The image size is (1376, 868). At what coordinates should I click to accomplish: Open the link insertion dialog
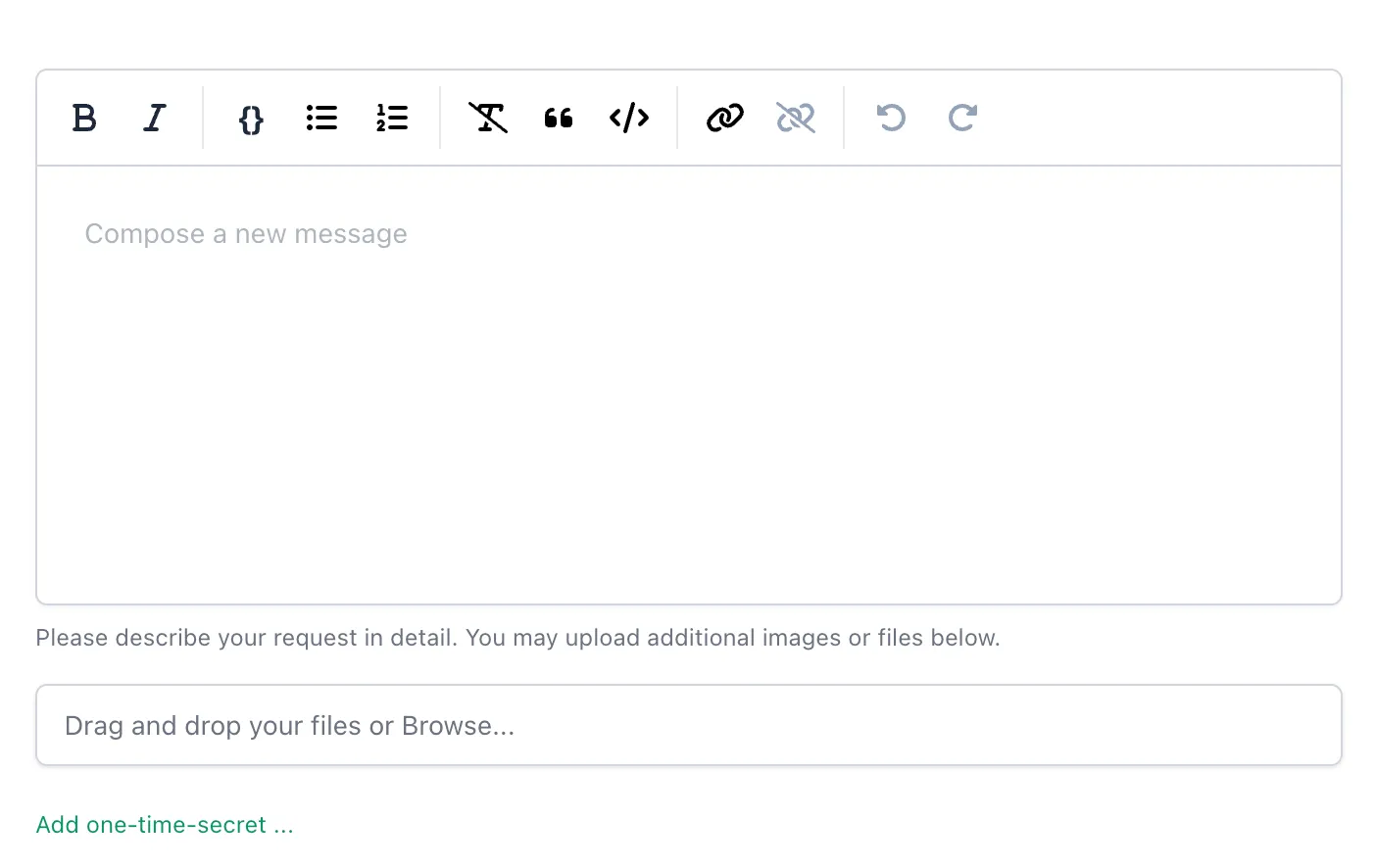click(724, 118)
